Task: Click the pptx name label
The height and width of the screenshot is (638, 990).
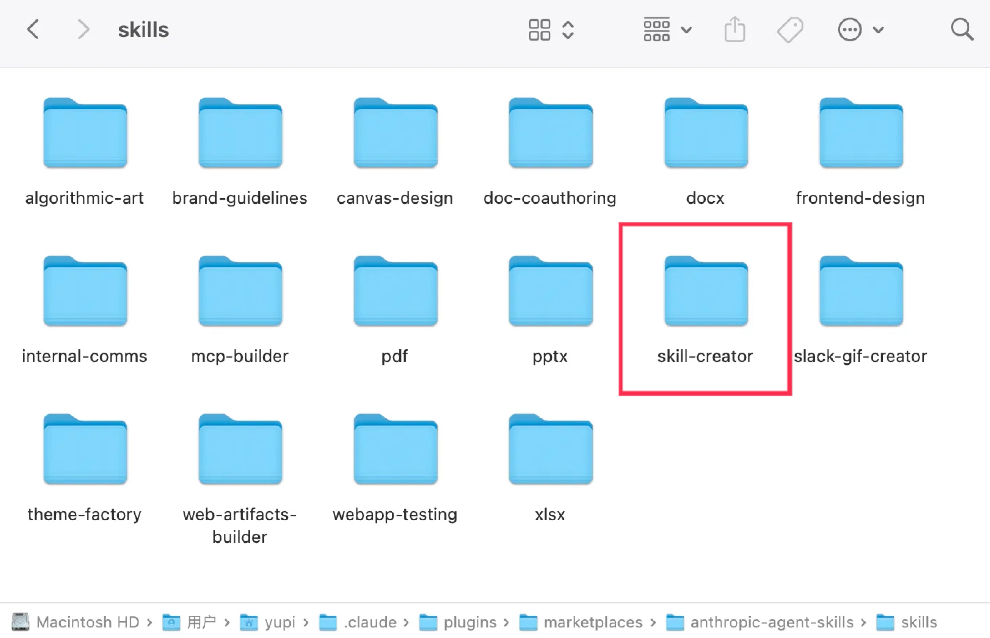Action: tap(550, 357)
